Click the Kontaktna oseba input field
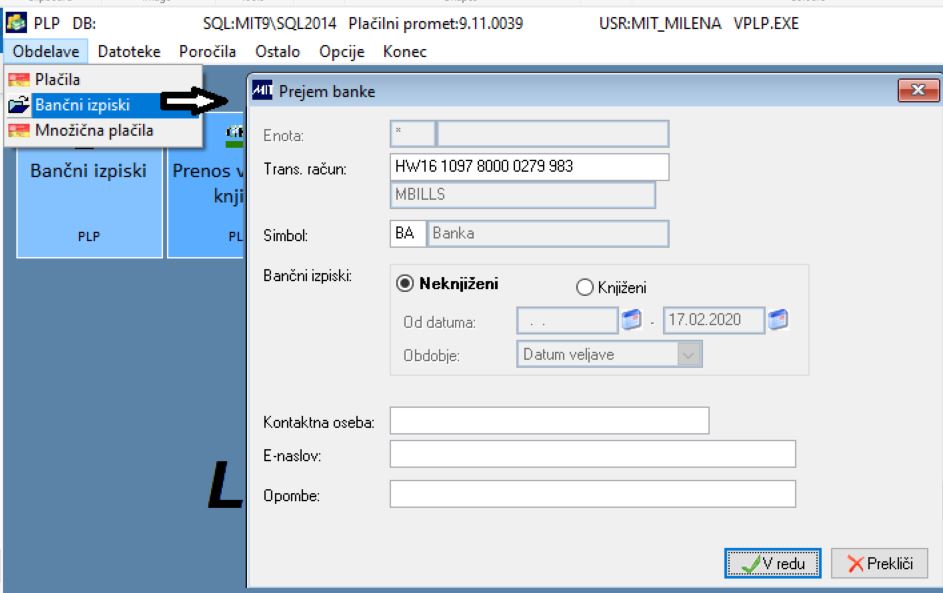Image resolution: width=943 pixels, height=593 pixels. click(x=550, y=420)
